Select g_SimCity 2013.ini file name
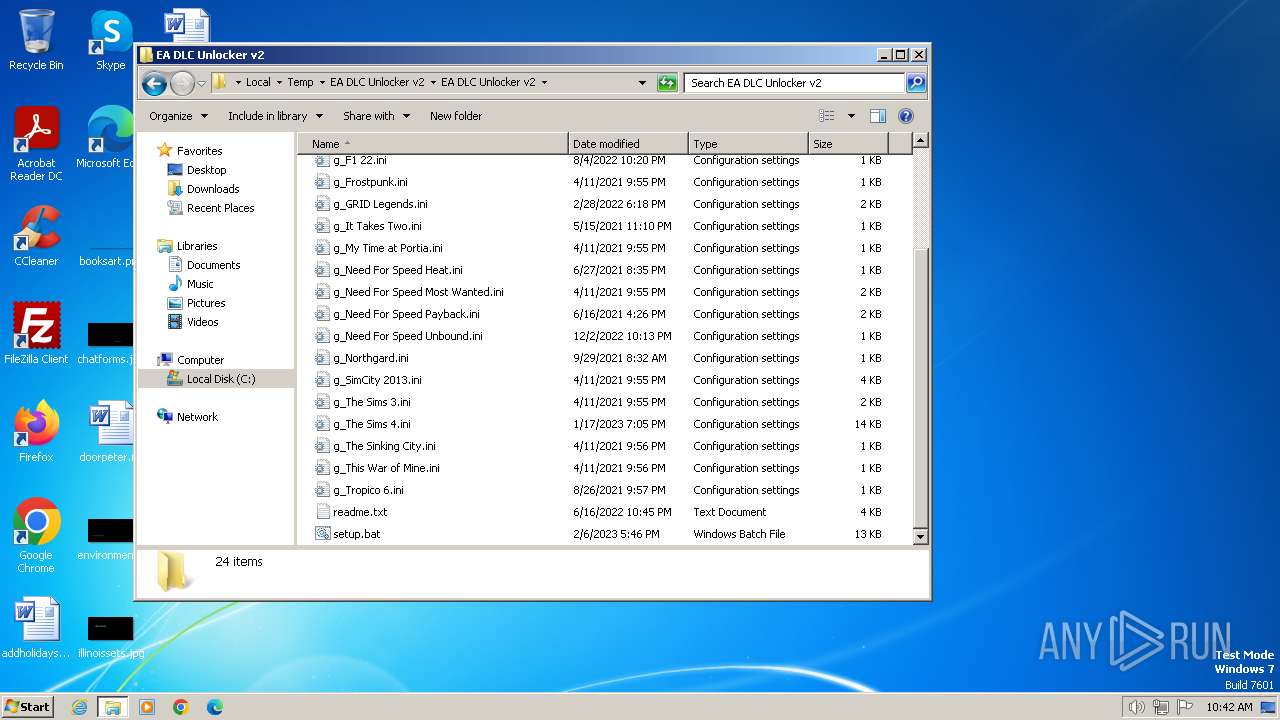Image resolution: width=1280 pixels, height=720 pixels. 377,380
